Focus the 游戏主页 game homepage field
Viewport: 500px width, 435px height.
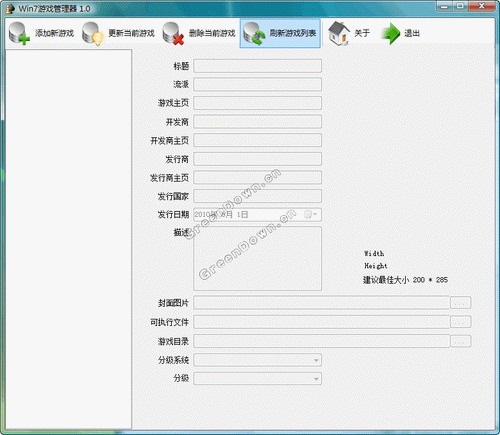pyautogui.click(x=257, y=103)
